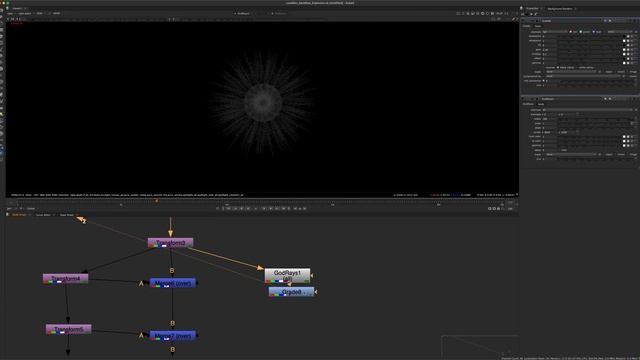Click the Grade offset value field
Image resolution: width=640 pixels, height=360 pixels.
549,58
